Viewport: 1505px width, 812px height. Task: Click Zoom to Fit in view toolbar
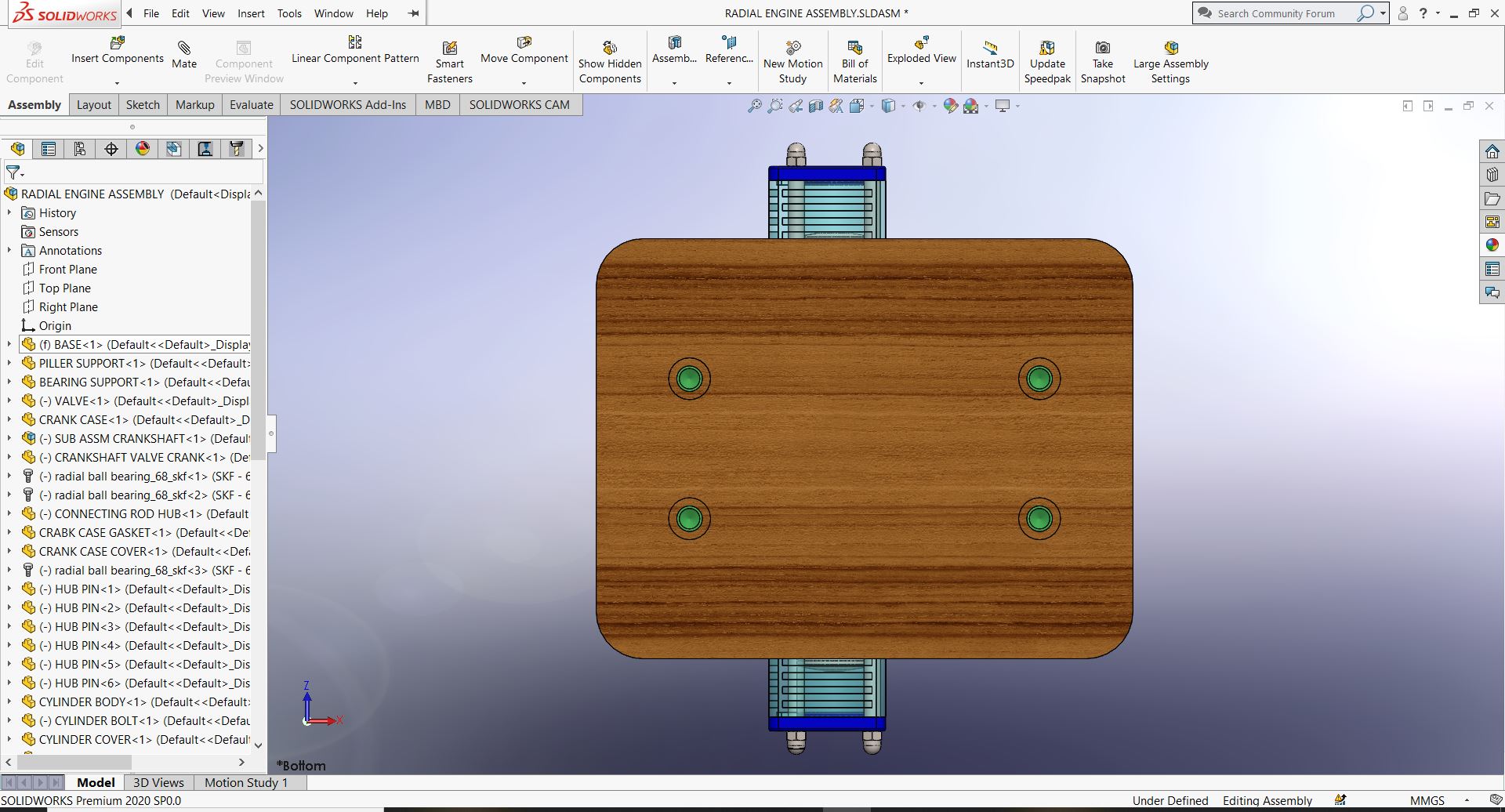(x=754, y=106)
